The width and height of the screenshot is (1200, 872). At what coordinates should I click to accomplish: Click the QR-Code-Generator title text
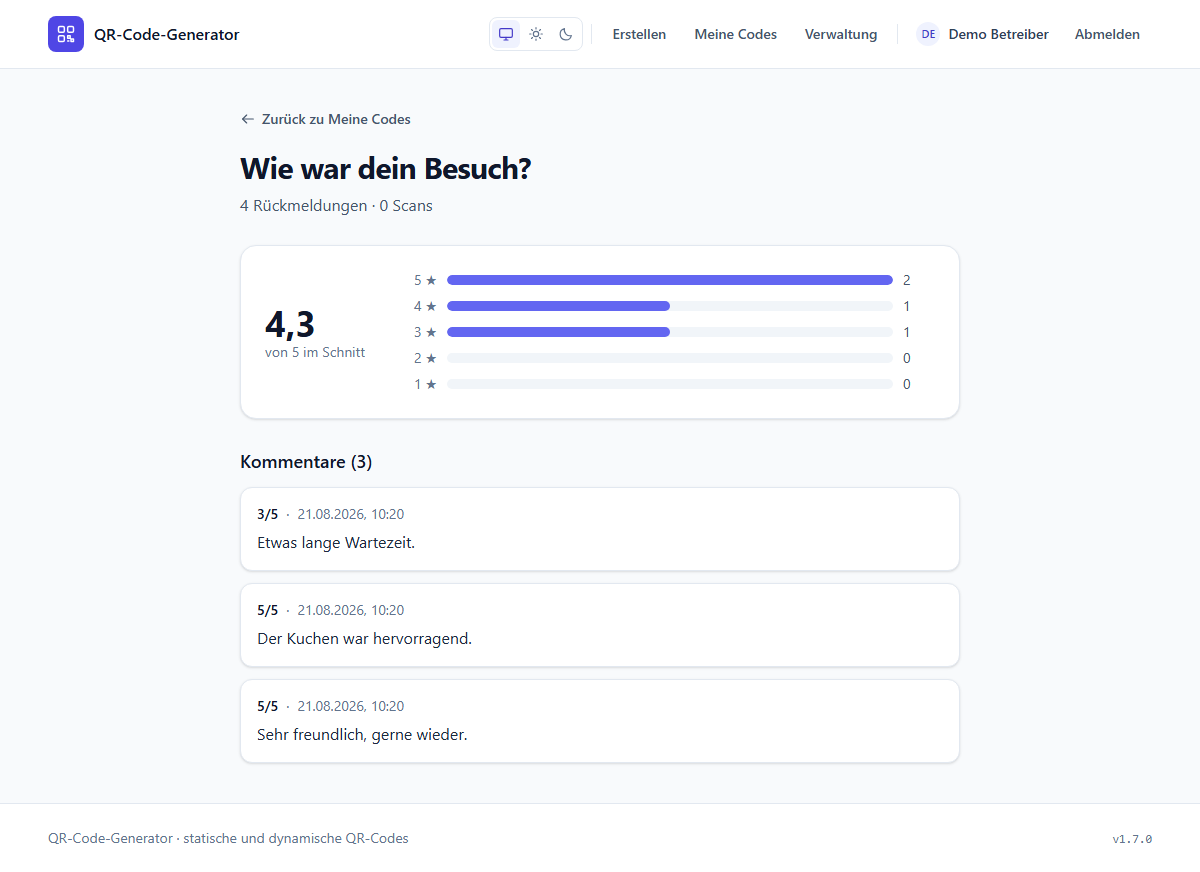(167, 34)
